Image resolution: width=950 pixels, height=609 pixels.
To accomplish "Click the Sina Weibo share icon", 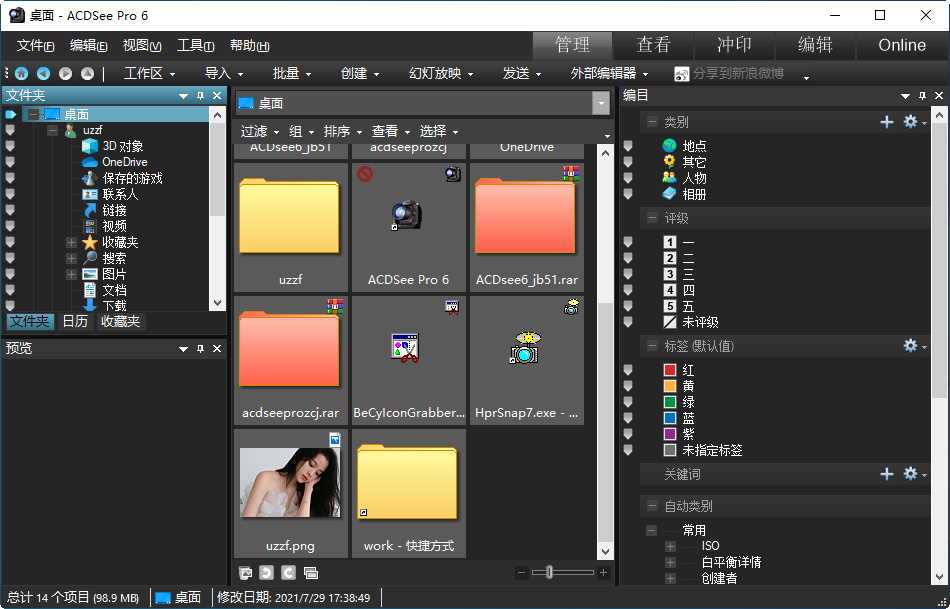I will pos(681,74).
